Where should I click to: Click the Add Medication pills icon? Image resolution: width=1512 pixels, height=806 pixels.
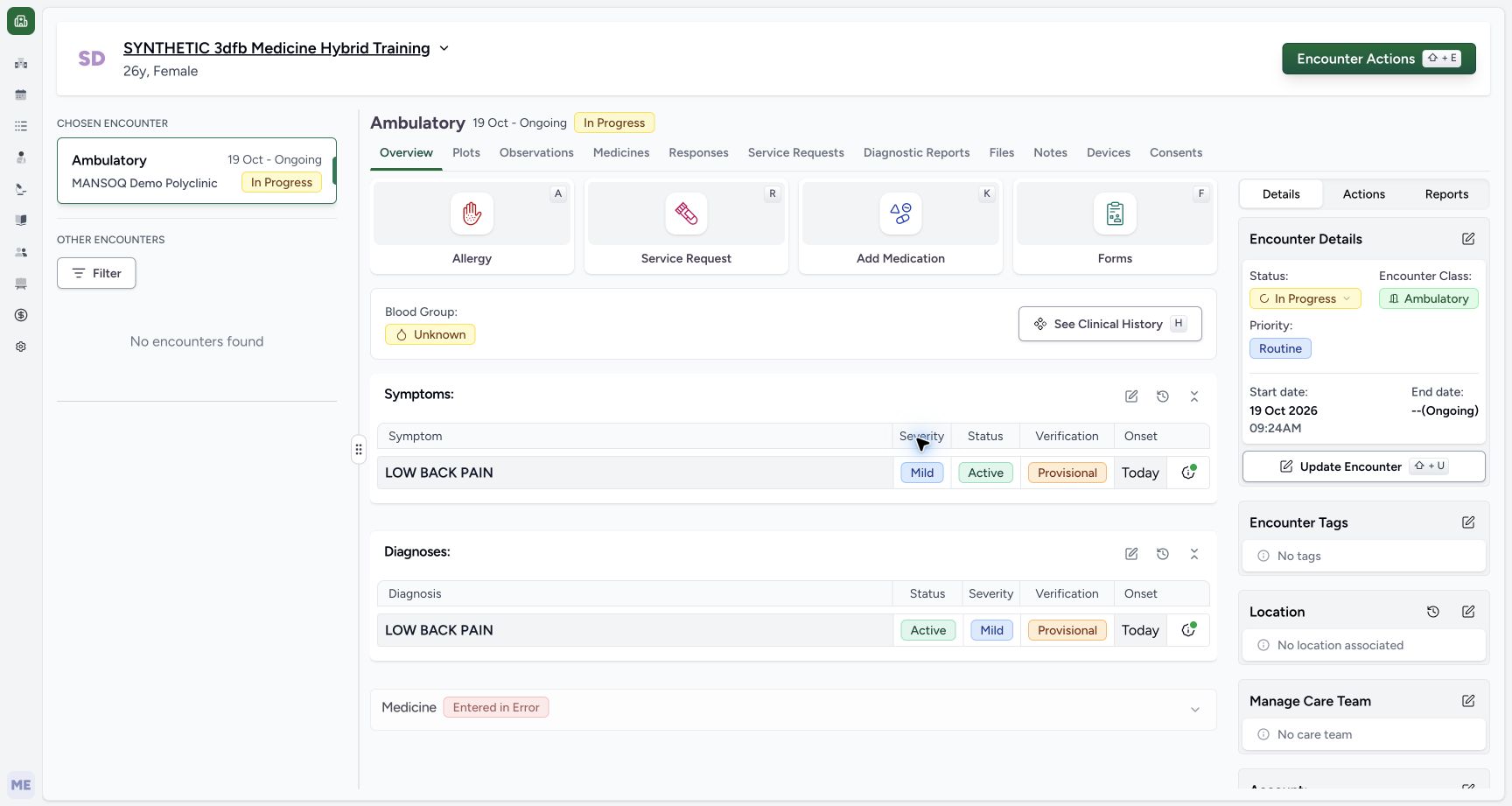coord(900,214)
